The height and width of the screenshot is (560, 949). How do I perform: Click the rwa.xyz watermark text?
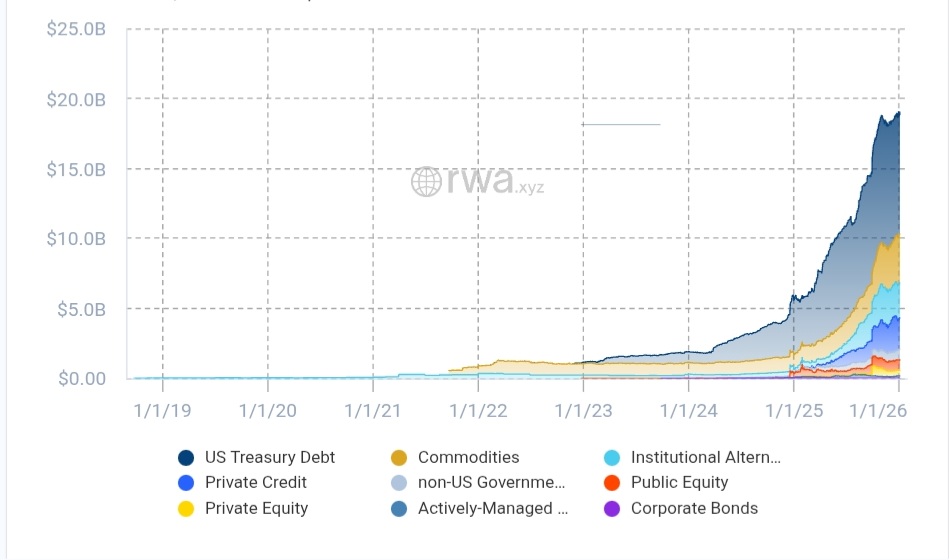click(x=496, y=182)
